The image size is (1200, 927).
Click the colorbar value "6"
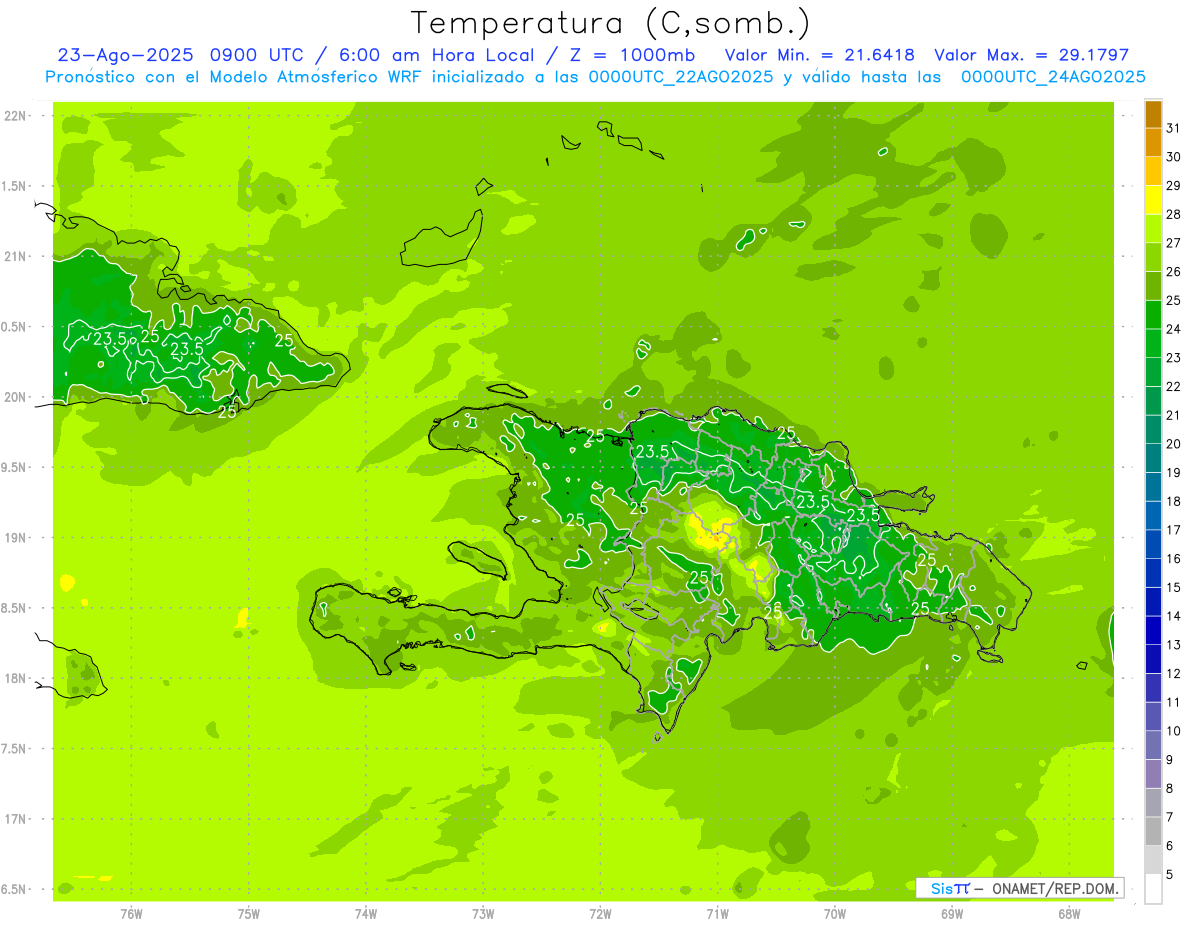pyautogui.click(x=1170, y=846)
